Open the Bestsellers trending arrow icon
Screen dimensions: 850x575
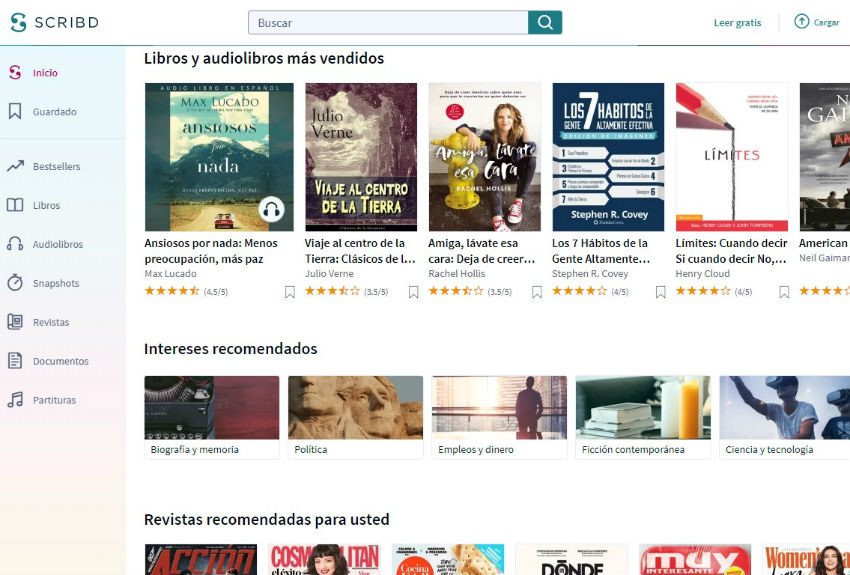[x=15, y=166]
